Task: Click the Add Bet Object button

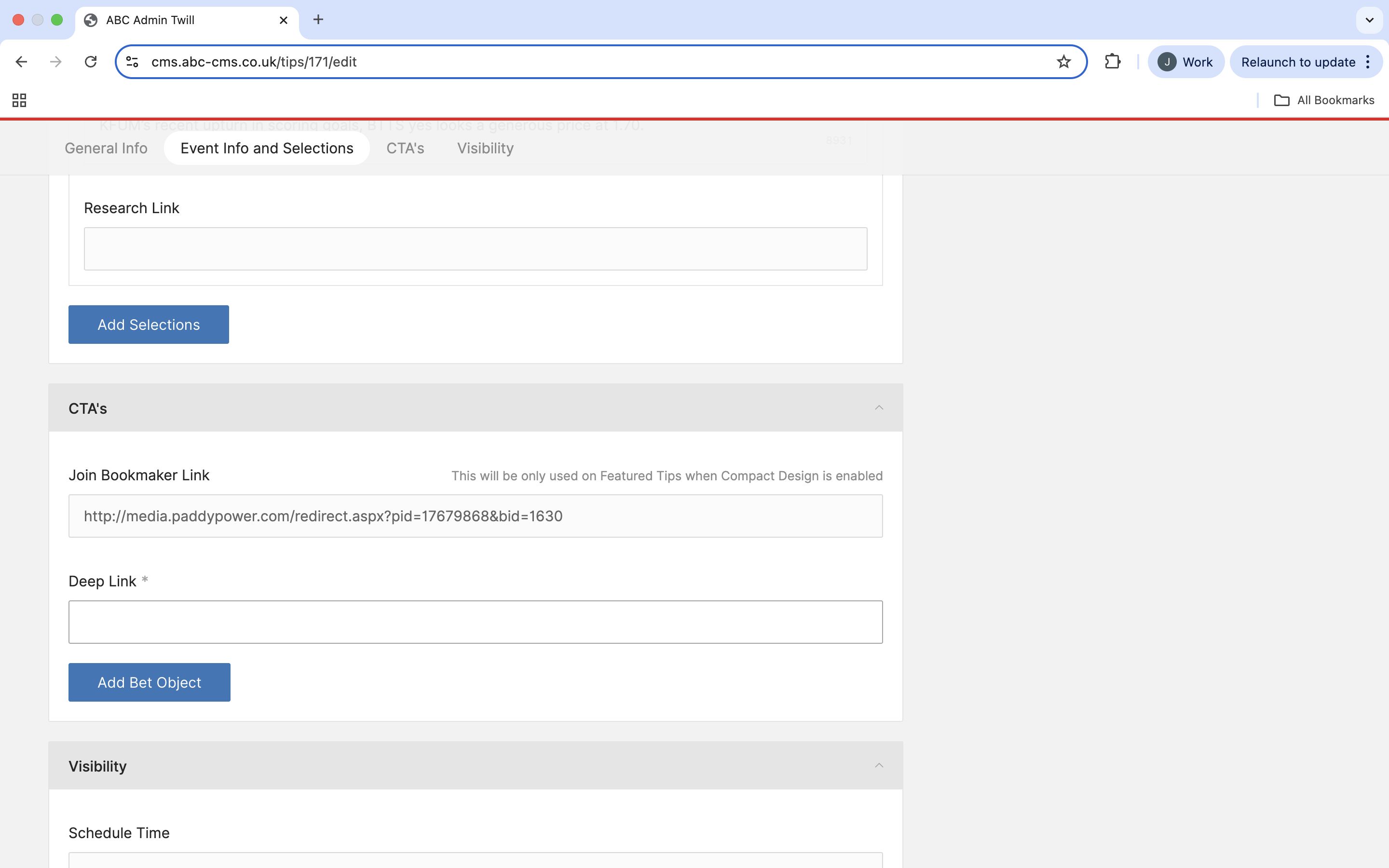Action: point(149,682)
